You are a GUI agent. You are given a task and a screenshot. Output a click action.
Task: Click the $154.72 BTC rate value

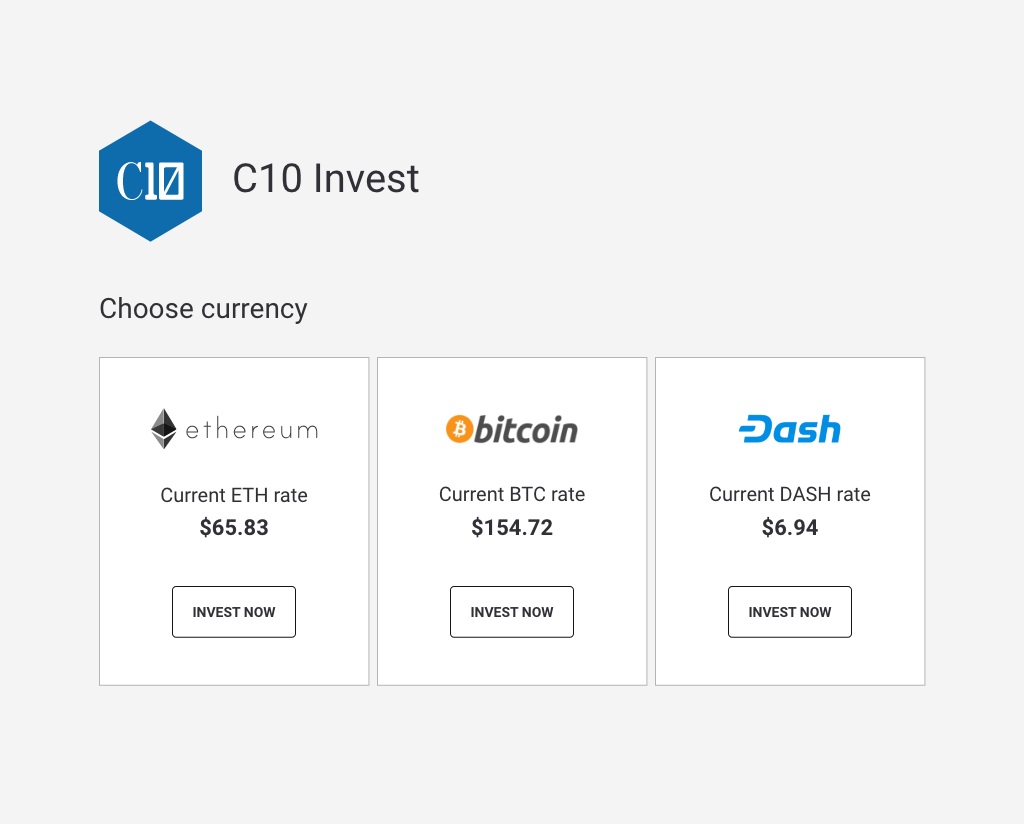(x=512, y=527)
